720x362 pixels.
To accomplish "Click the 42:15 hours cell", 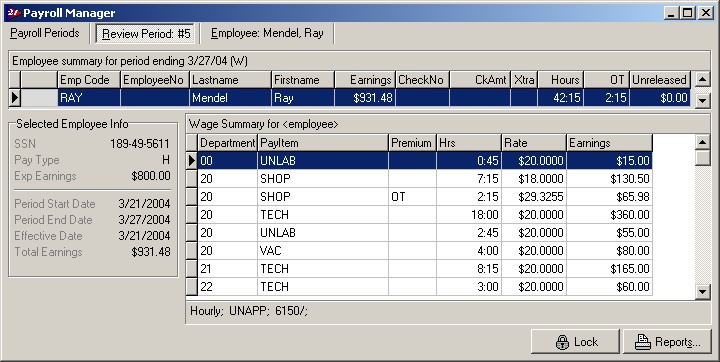I will point(561,98).
